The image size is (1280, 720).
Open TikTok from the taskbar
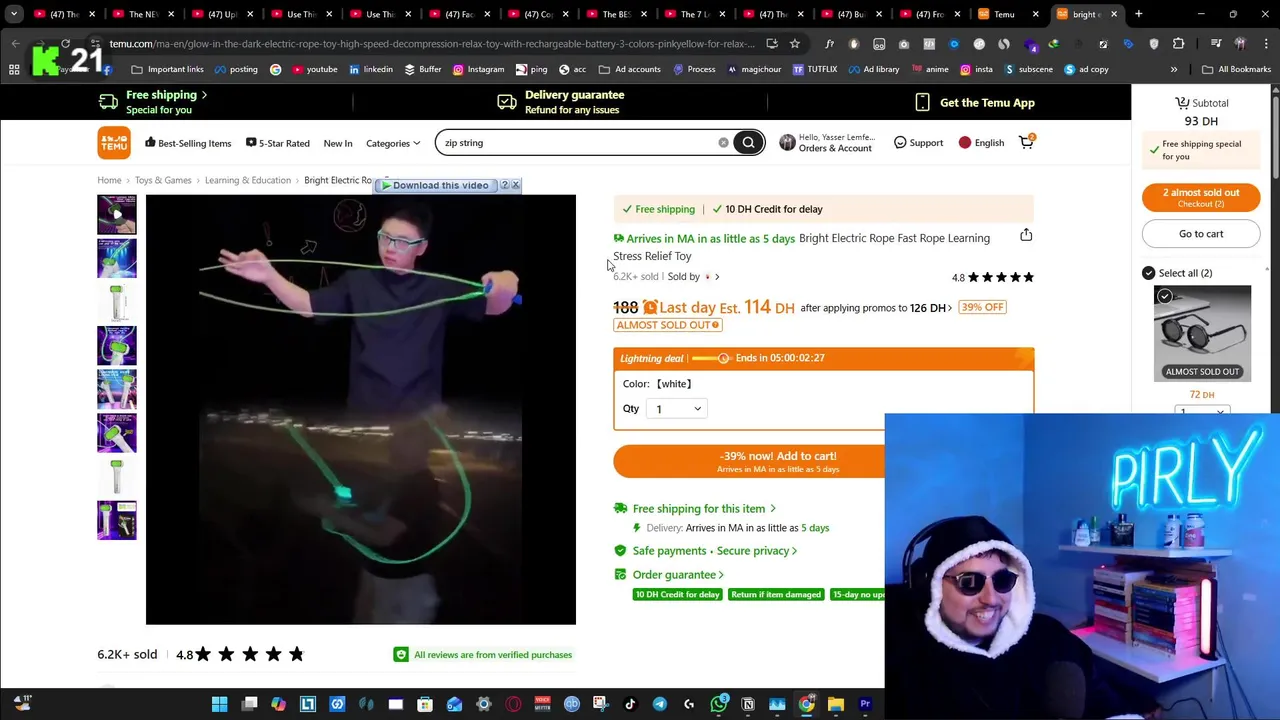630,705
